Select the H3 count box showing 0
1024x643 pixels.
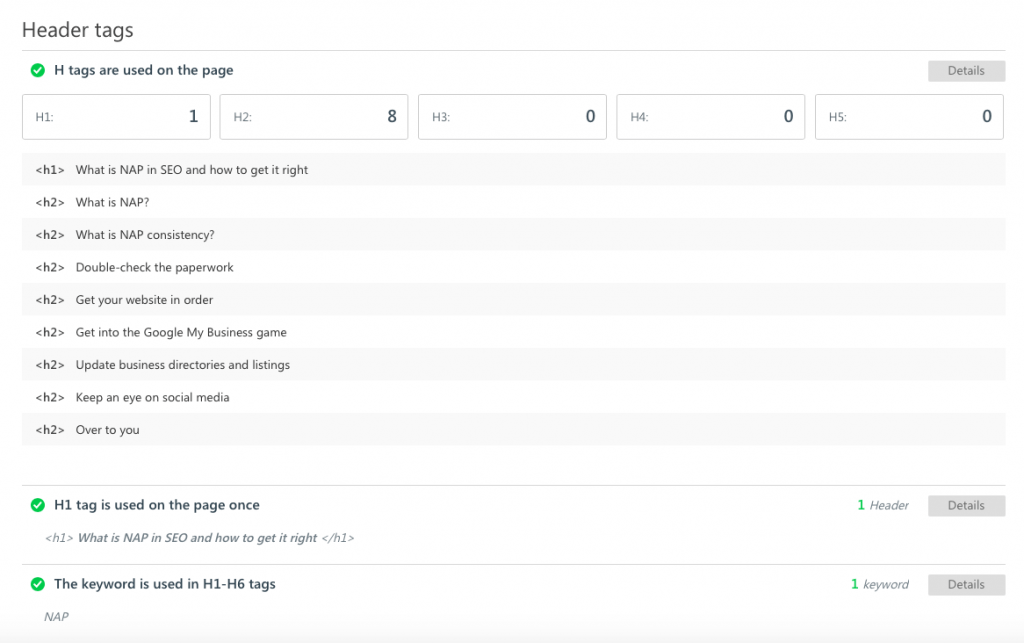pyautogui.click(x=512, y=117)
